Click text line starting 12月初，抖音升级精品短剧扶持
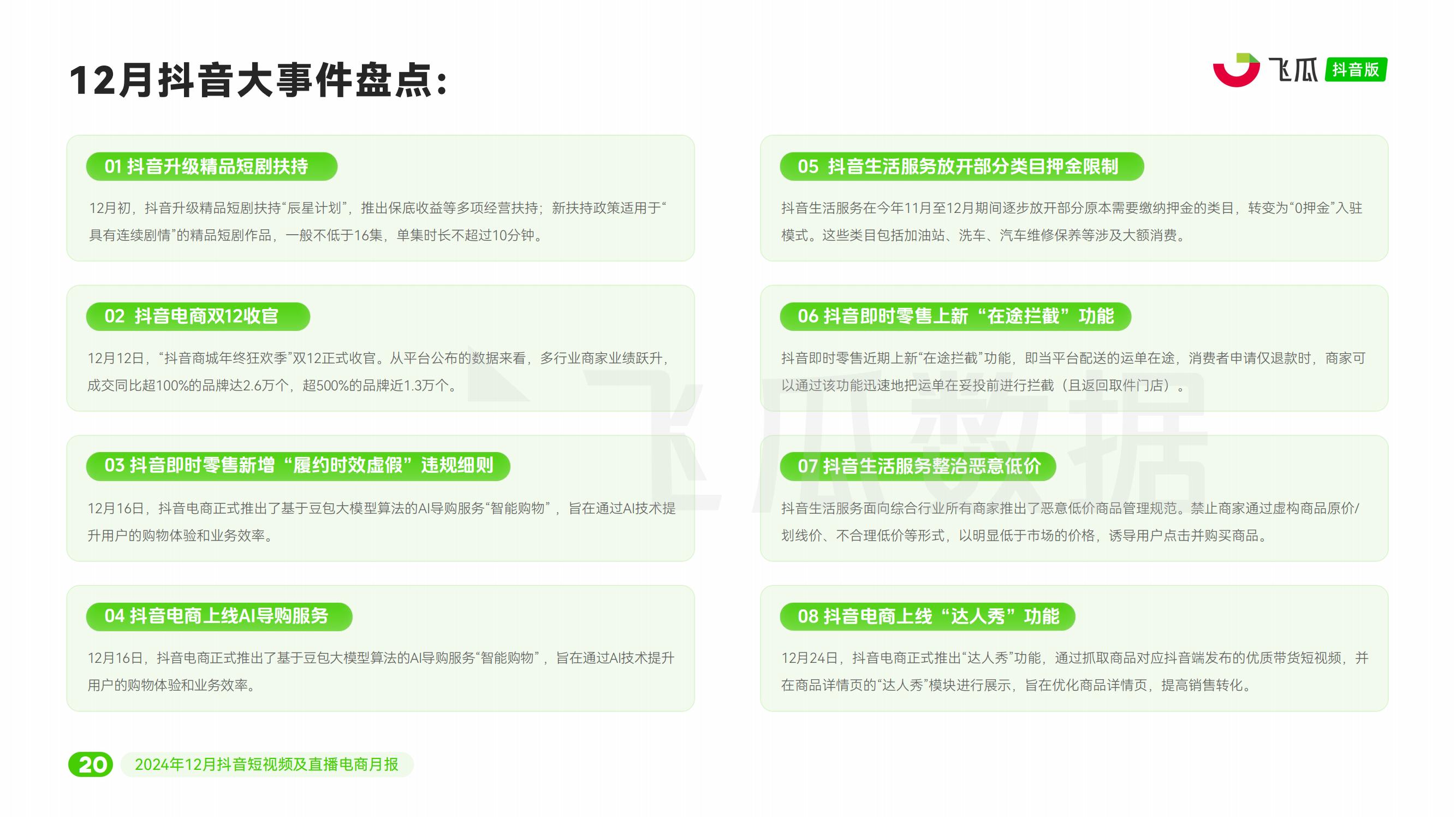Viewport: 1456px width, 819px height. [378, 208]
